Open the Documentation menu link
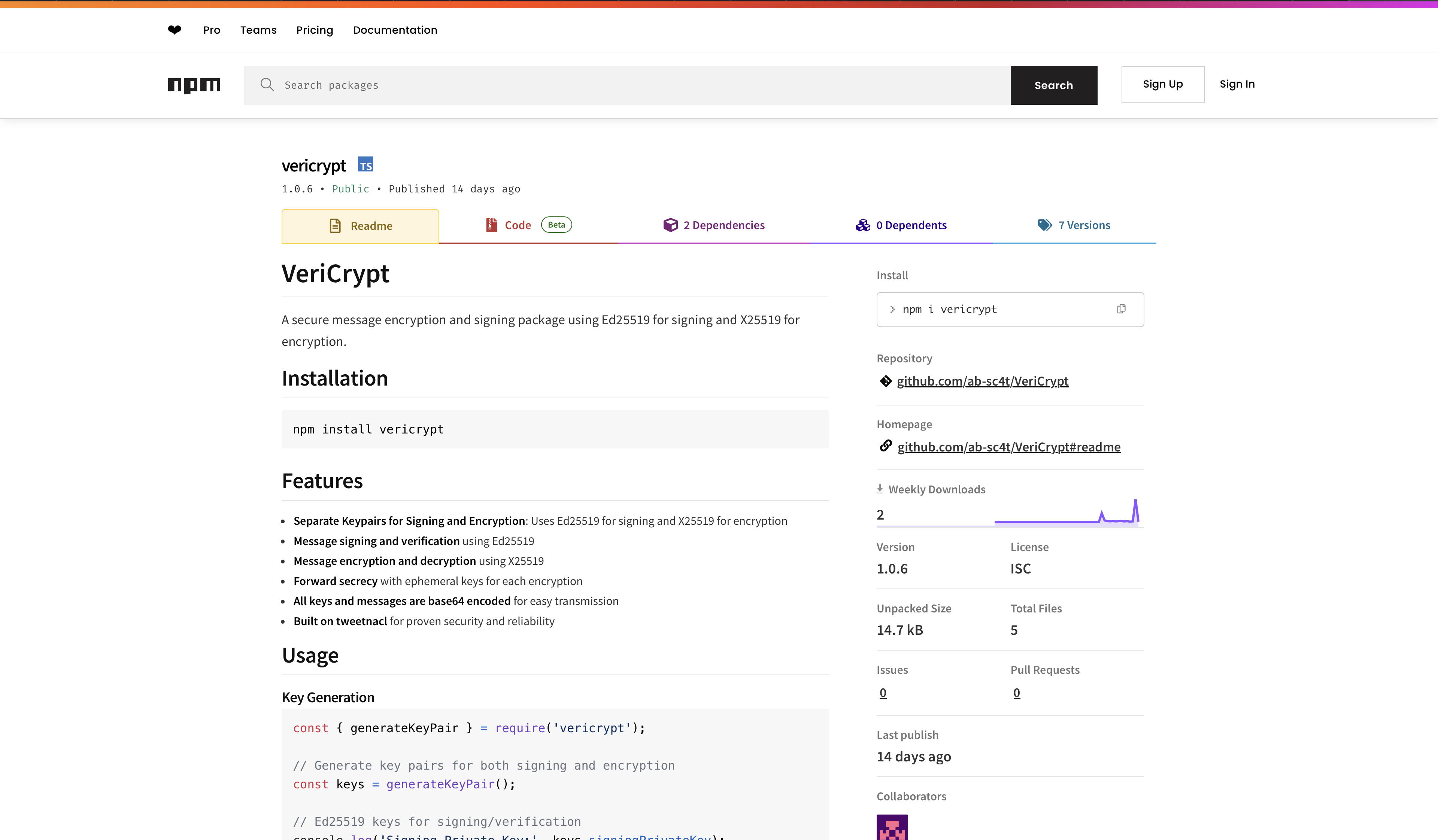The image size is (1438, 840). tap(395, 30)
